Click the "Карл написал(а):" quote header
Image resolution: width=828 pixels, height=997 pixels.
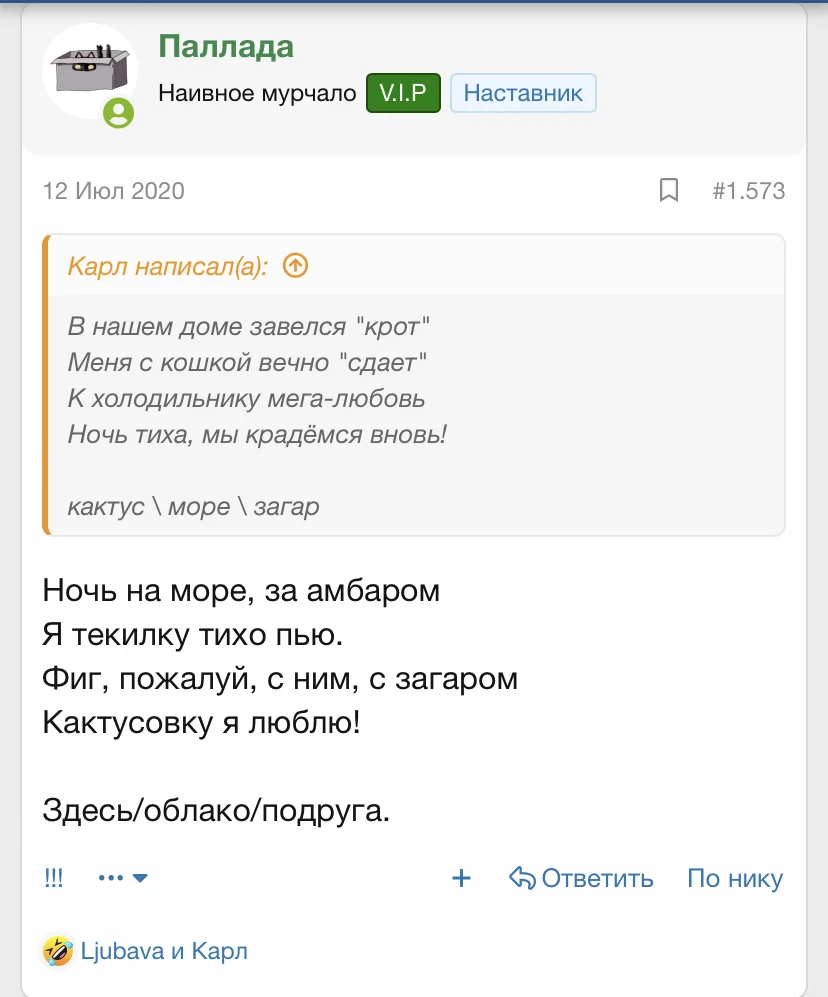point(167,267)
